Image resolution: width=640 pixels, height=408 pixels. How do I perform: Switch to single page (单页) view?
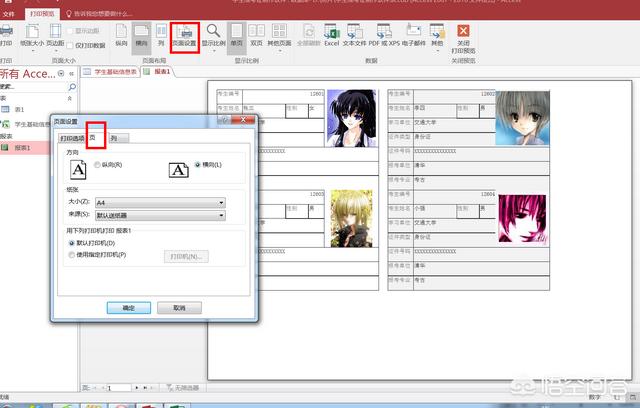coord(237,37)
